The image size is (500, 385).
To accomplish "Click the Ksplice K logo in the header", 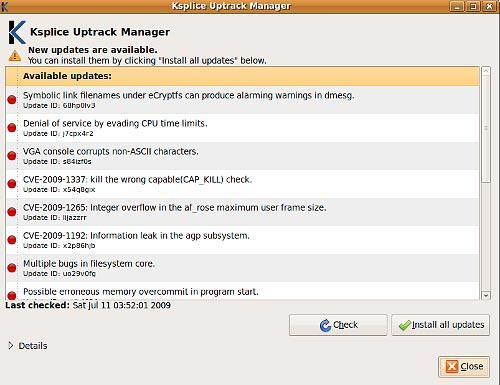I will click(x=17, y=32).
